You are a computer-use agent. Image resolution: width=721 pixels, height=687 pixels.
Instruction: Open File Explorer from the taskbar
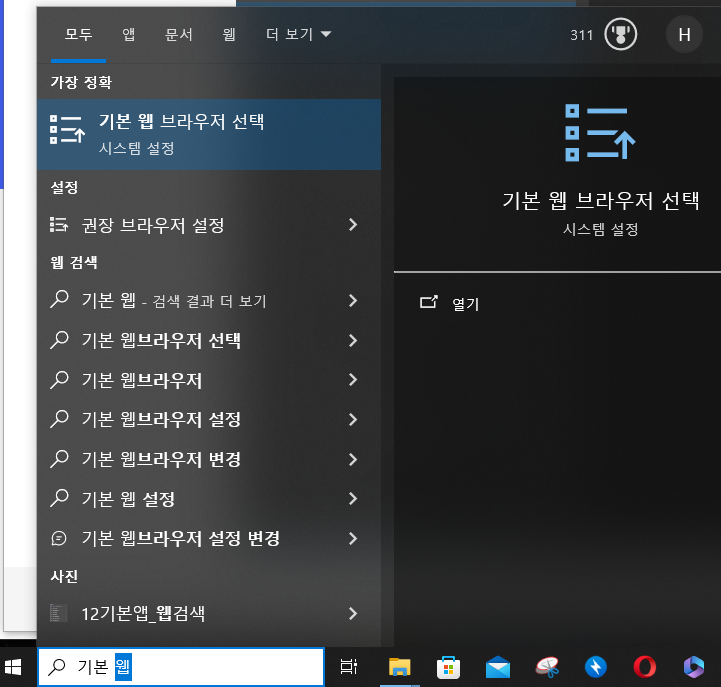[399, 667]
